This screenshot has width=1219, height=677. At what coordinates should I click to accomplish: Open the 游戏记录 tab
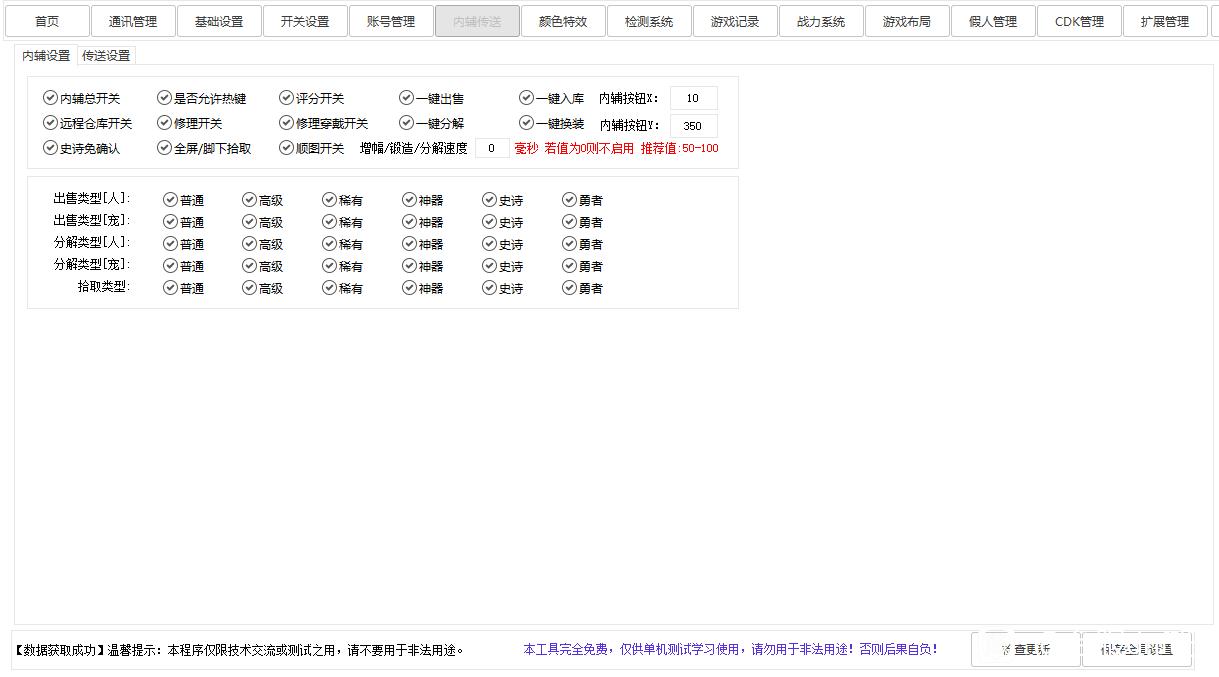tap(735, 21)
